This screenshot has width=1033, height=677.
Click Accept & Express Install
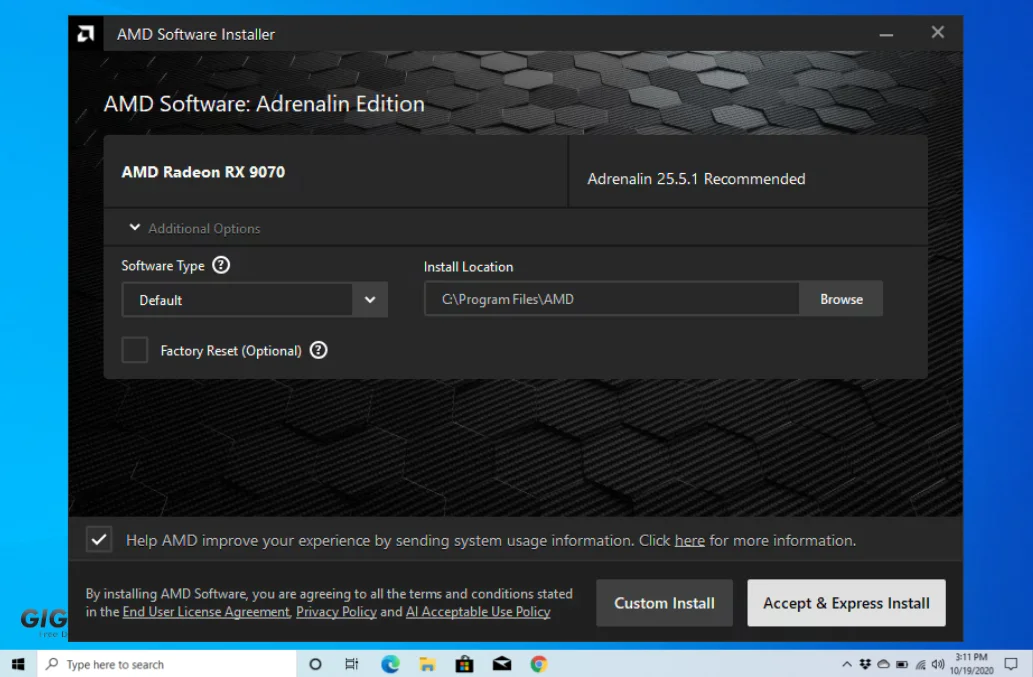pos(846,603)
